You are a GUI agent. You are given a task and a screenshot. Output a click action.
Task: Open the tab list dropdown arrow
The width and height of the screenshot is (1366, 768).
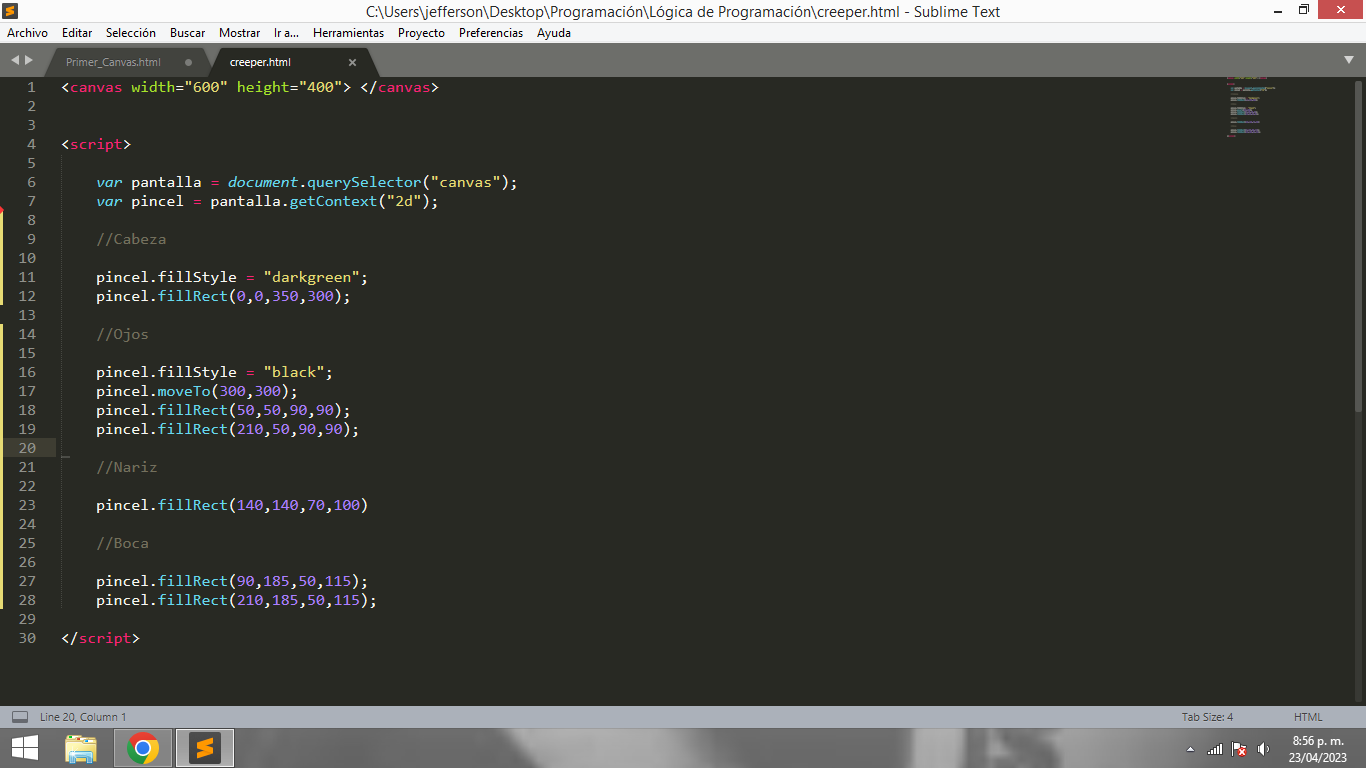(x=1348, y=60)
